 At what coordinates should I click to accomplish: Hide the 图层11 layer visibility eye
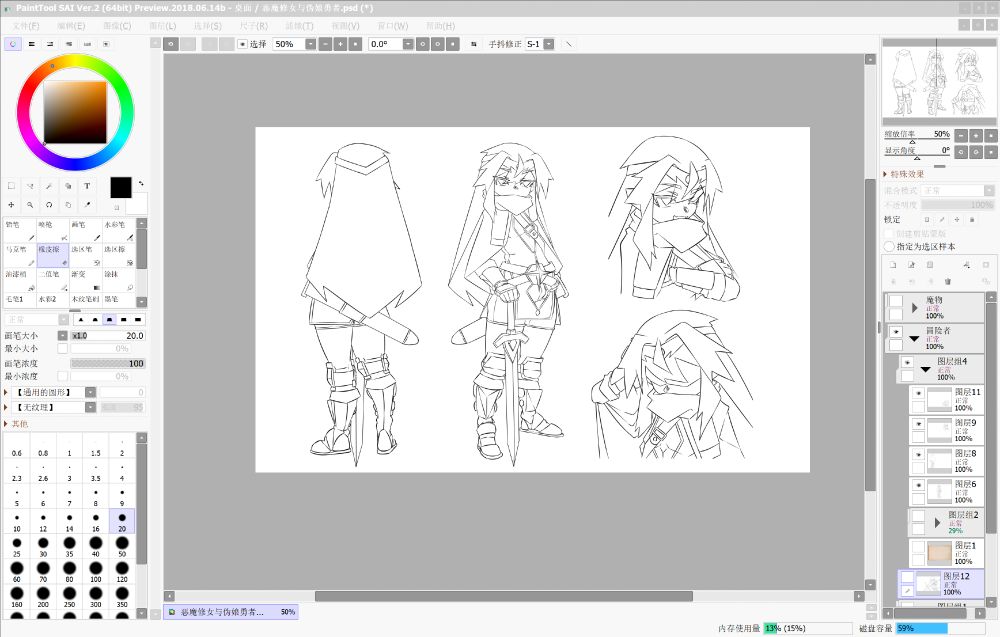coord(919,394)
